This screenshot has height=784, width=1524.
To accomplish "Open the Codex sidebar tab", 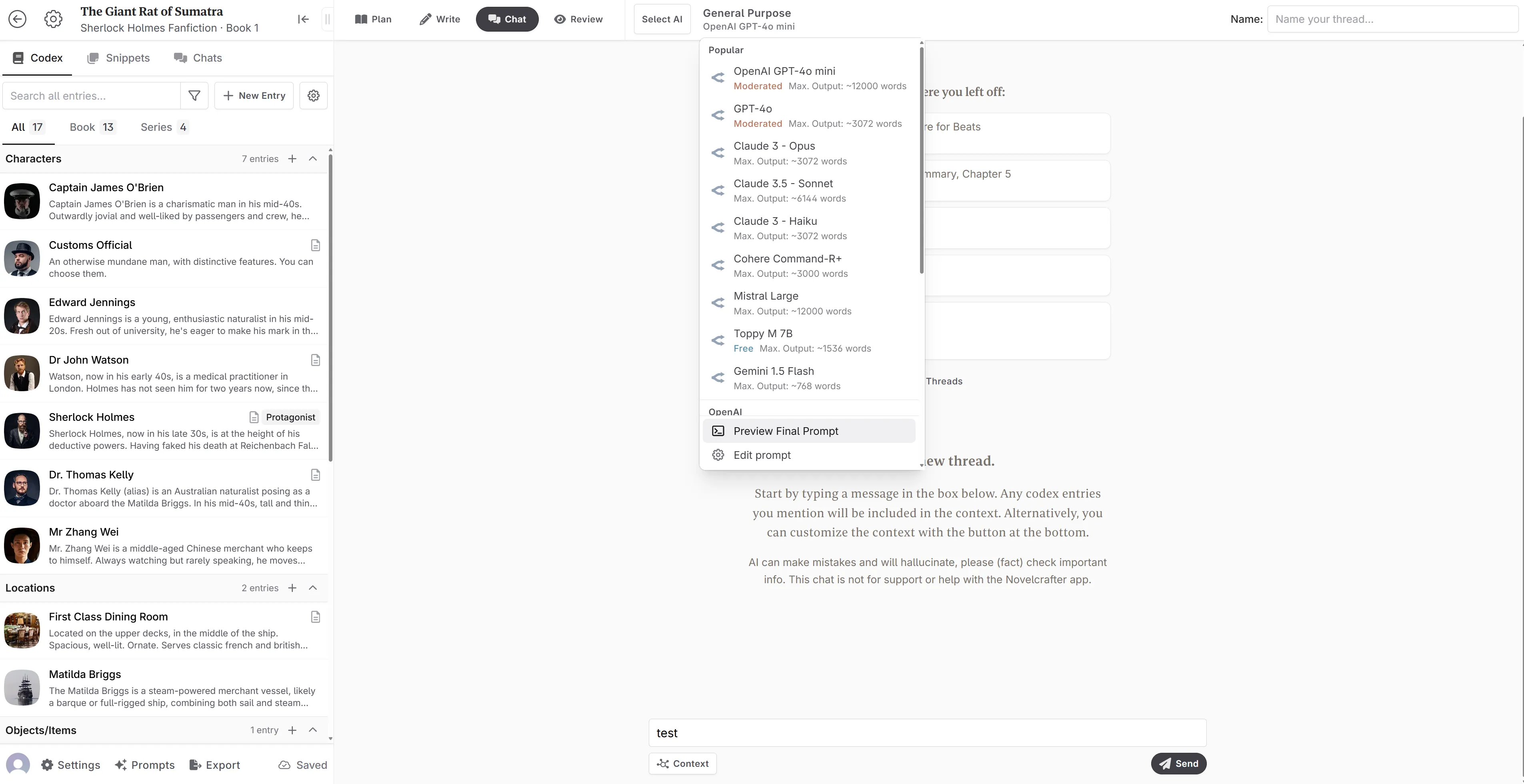I will coord(37,58).
